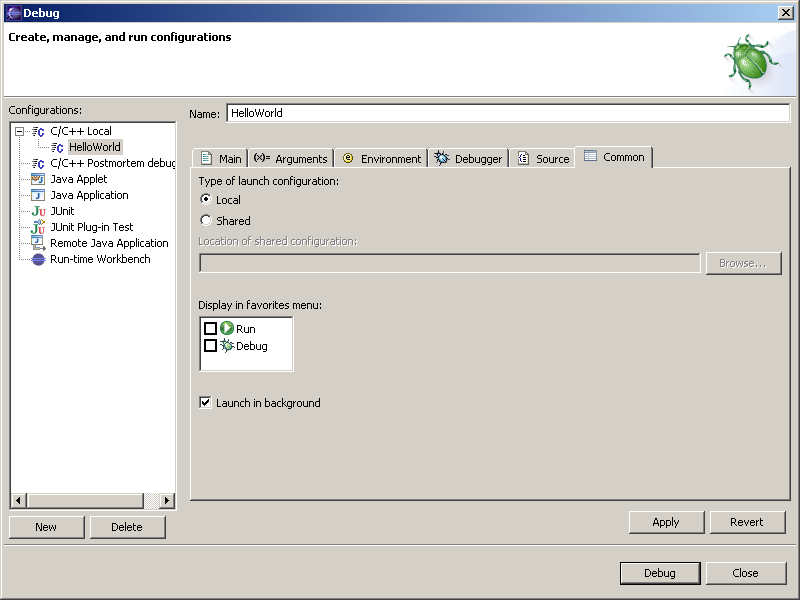Click the JUnit Plug-in Test icon
Screen dimensions: 800x600
point(38,227)
